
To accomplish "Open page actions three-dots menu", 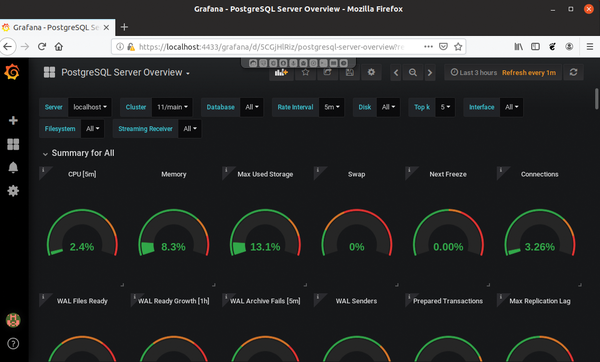I will [x=428, y=47].
